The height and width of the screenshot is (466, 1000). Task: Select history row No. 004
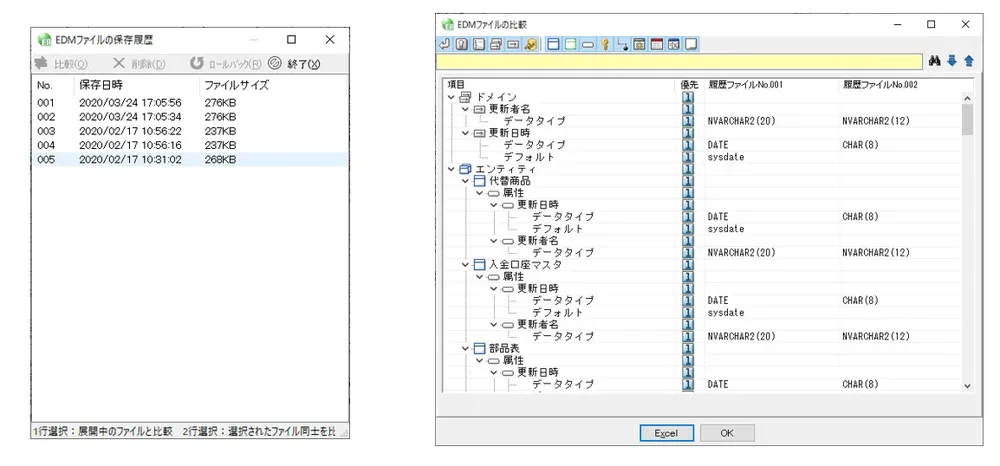189,145
